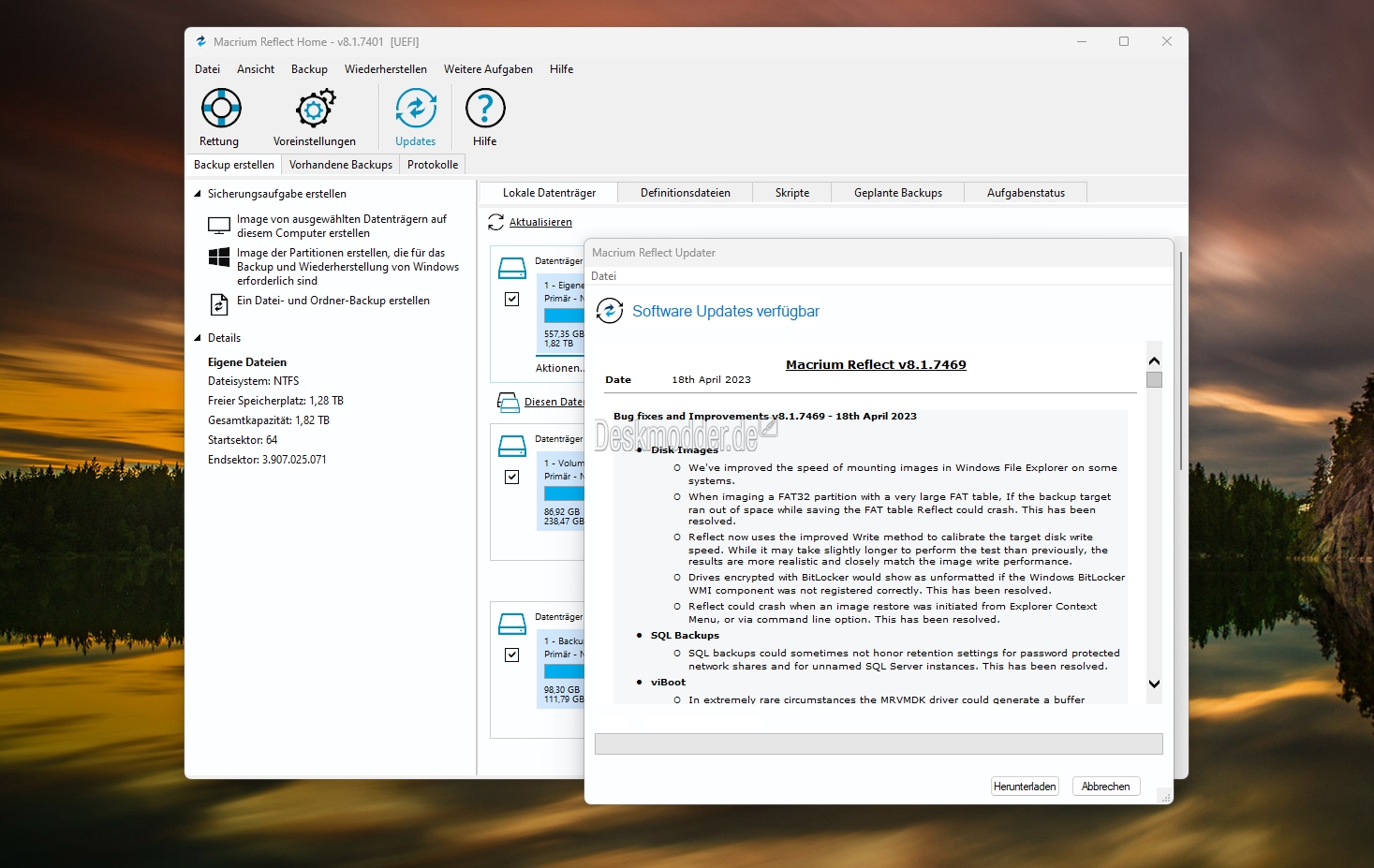The image size is (1374, 868).
Task: Switch to the Skripte tab
Action: coord(792,193)
